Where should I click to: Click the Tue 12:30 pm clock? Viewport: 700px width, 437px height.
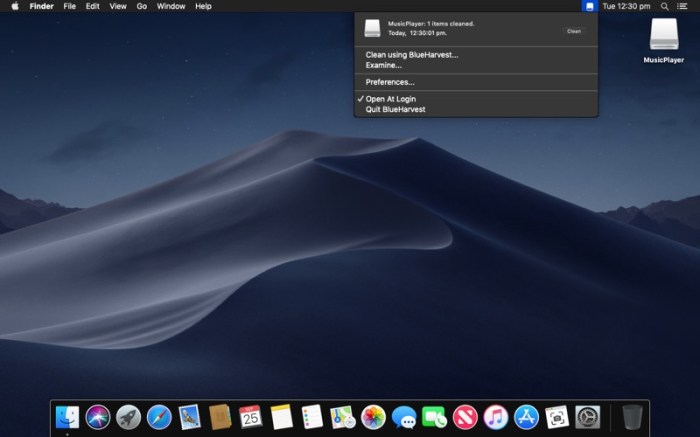[x=626, y=6]
